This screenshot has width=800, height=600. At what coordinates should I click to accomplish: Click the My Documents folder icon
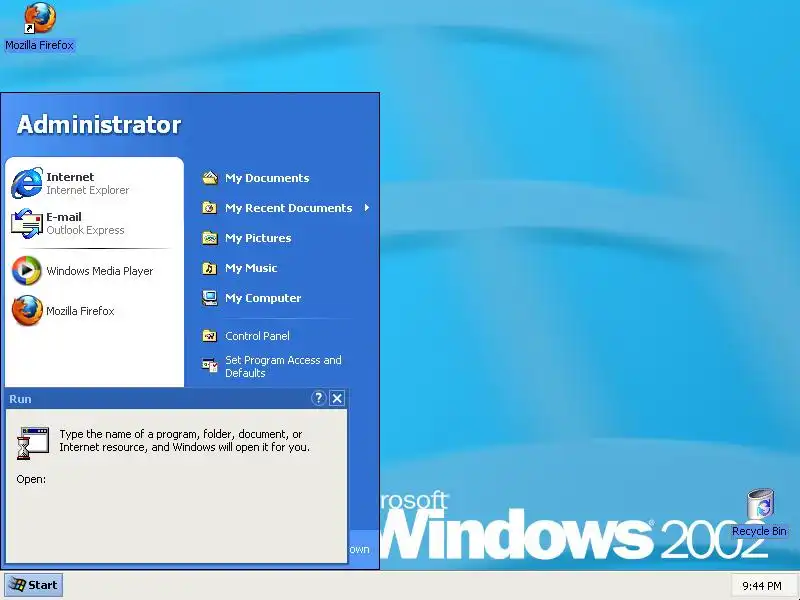pyautogui.click(x=210, y=178)
